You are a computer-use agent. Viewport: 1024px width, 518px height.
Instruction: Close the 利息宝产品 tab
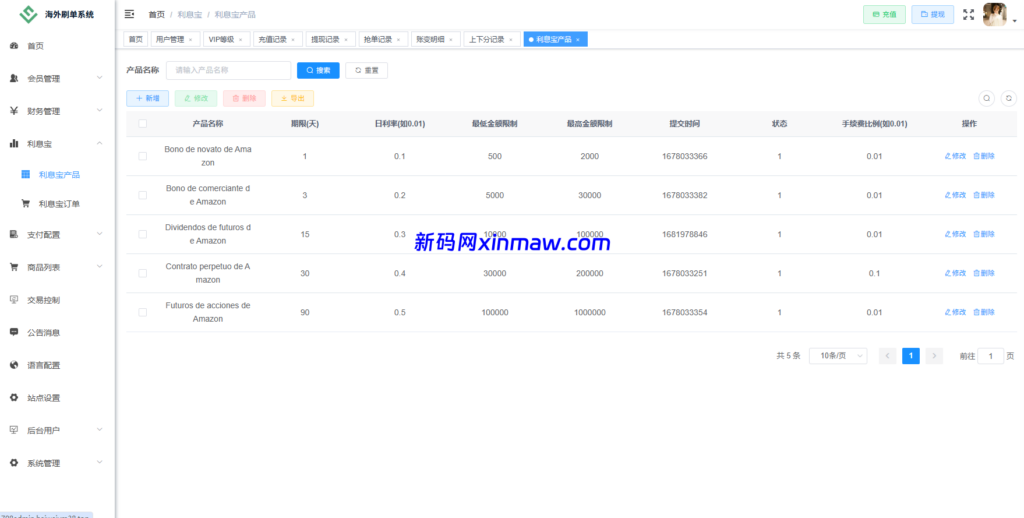577,40
